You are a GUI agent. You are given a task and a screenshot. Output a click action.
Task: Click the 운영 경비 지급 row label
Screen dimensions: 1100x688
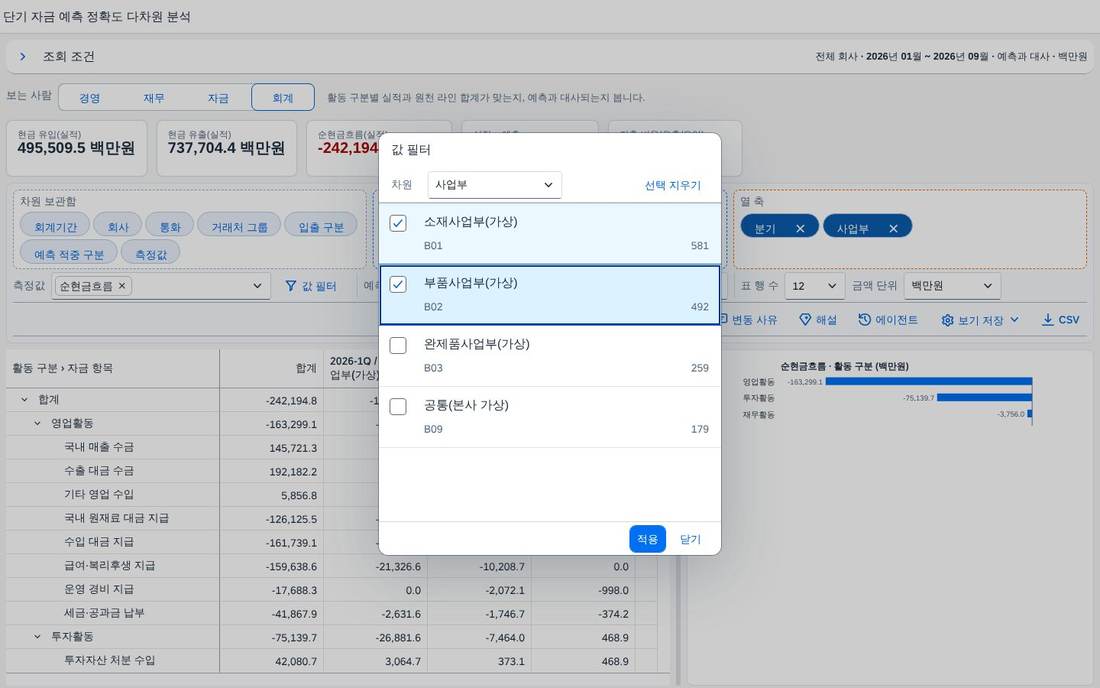99,589
